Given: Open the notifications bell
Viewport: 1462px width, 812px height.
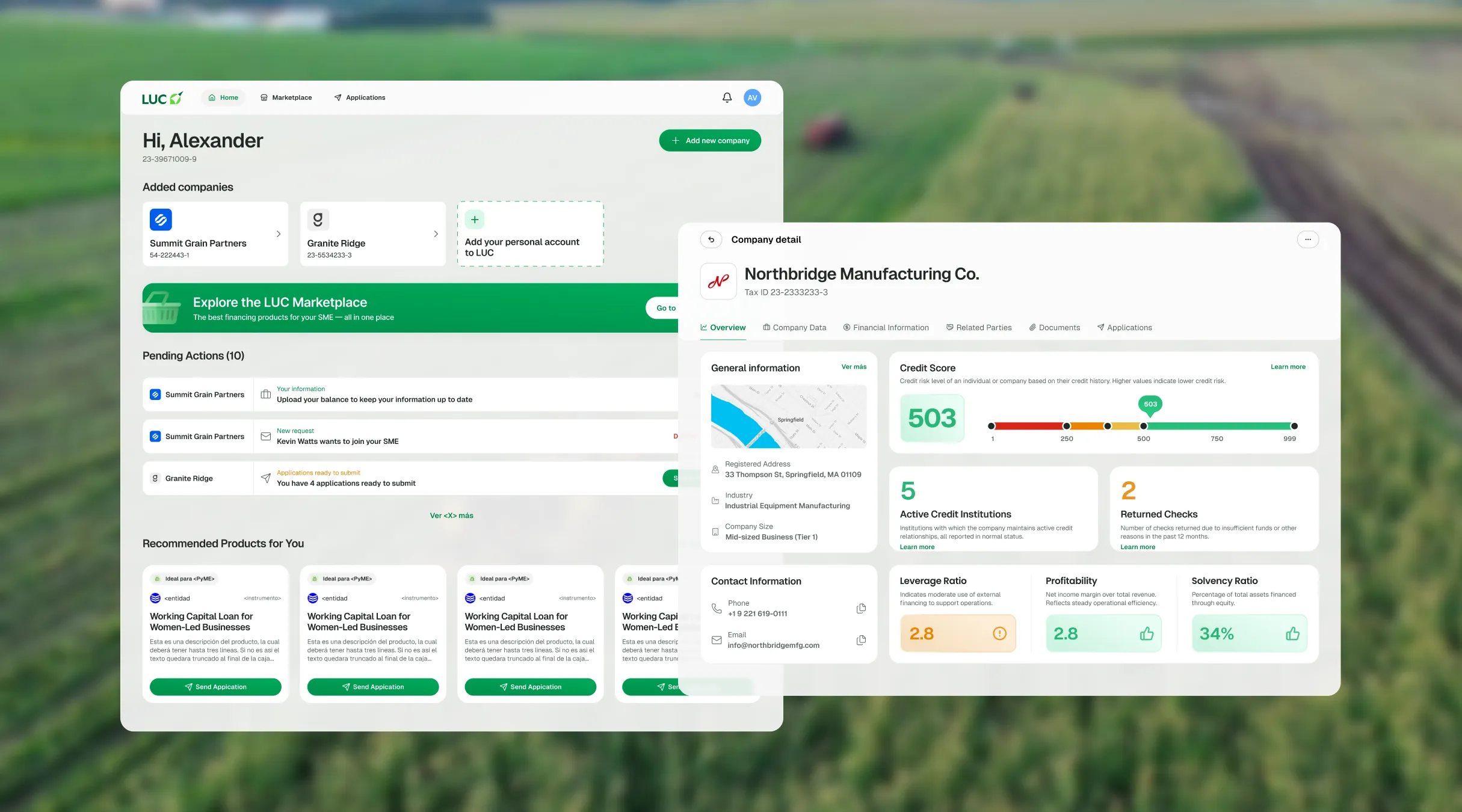Looking at the screenshot, I should point(727,97).
